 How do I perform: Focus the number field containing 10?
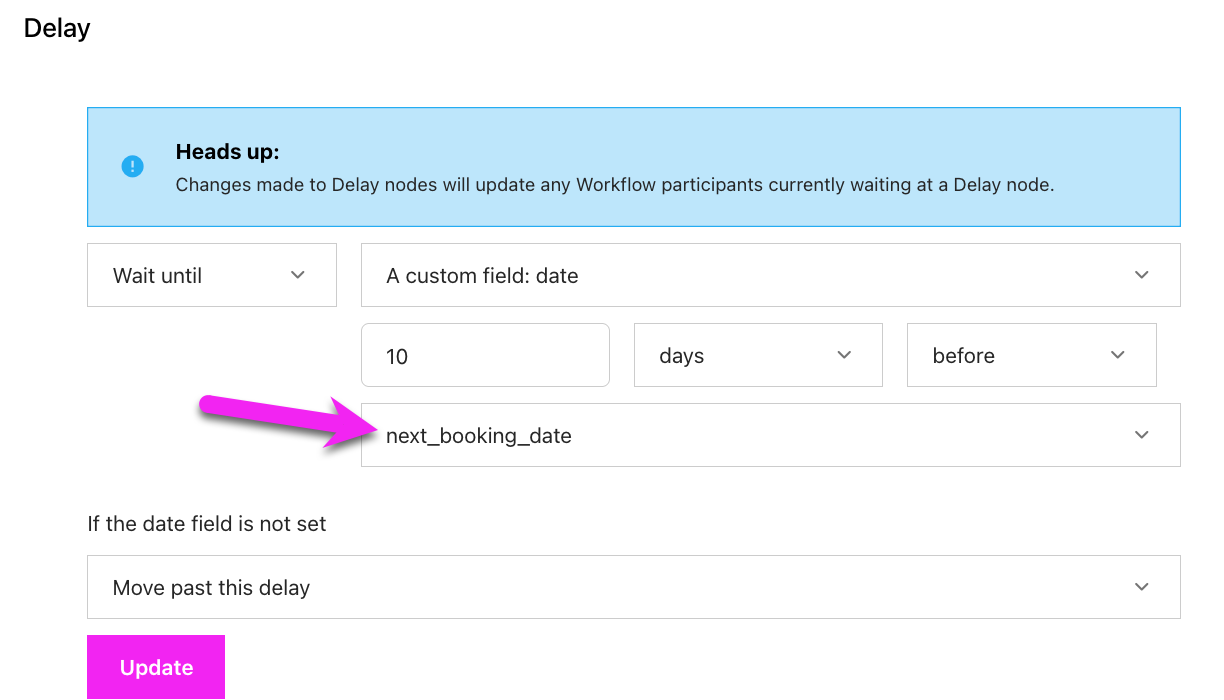coord(485,355)
